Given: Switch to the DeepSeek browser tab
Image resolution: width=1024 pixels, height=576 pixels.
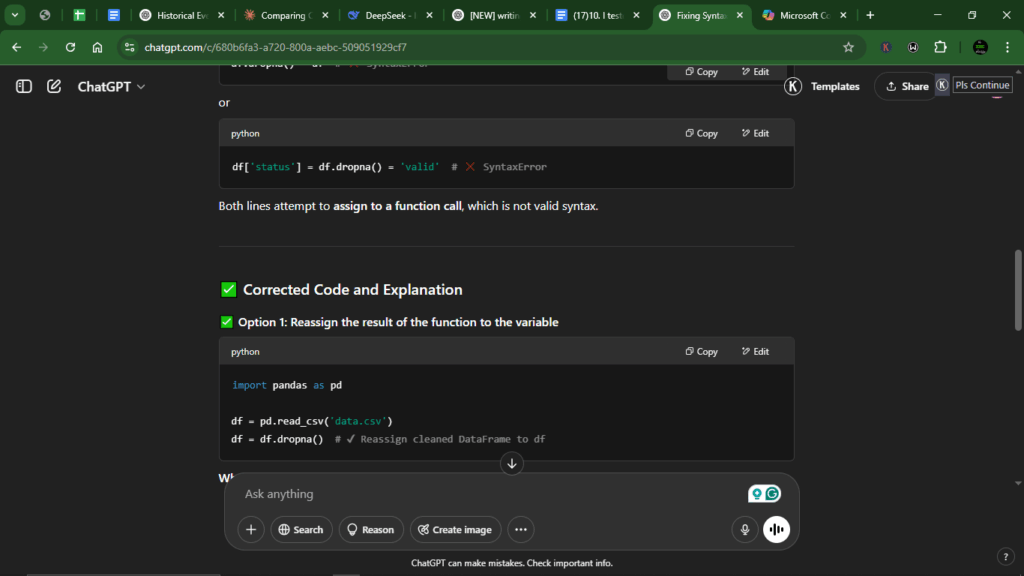Looking at the screenshot, I should (x=385, y=16).
